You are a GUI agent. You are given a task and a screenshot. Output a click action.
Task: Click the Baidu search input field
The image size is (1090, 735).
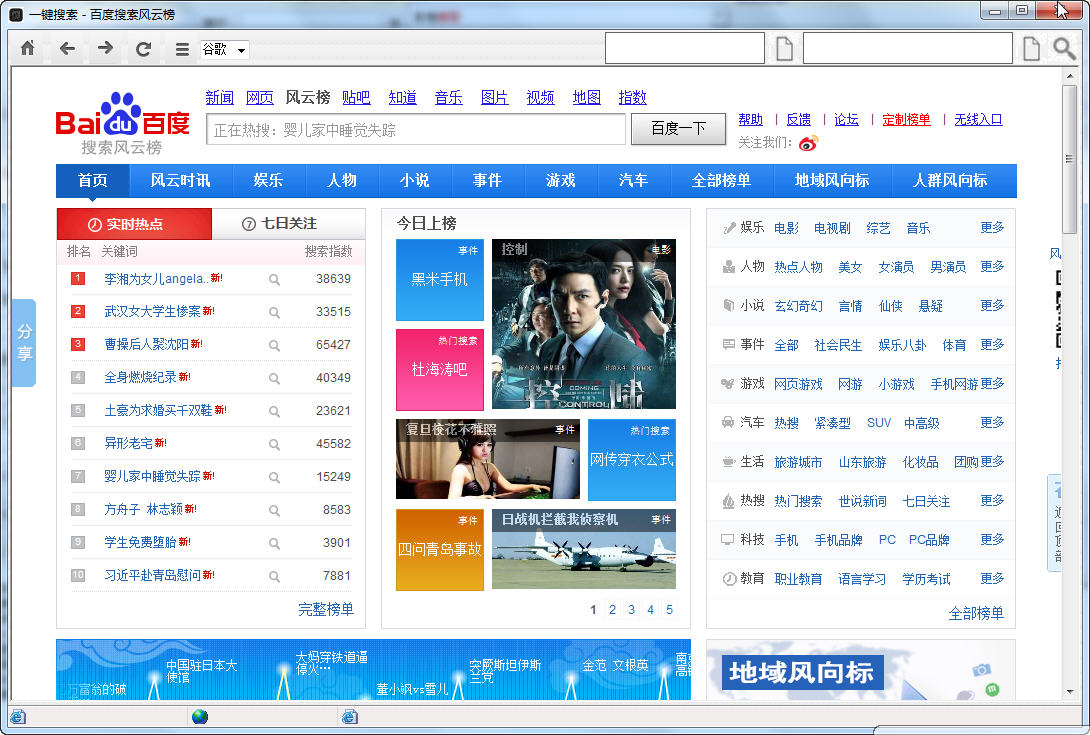pyautogui.click(x=416, y=129)
